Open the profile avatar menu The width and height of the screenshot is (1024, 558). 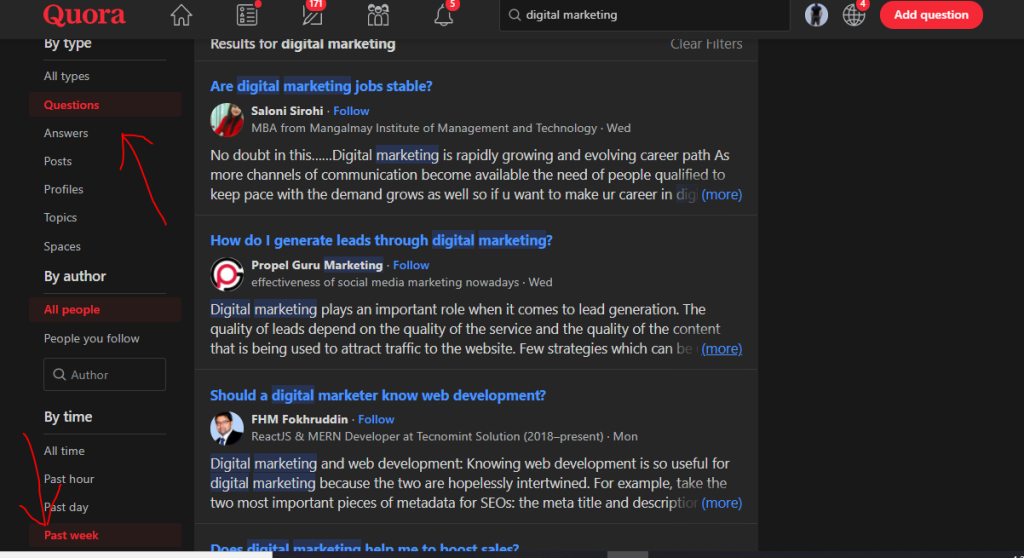tap(816, 15)
